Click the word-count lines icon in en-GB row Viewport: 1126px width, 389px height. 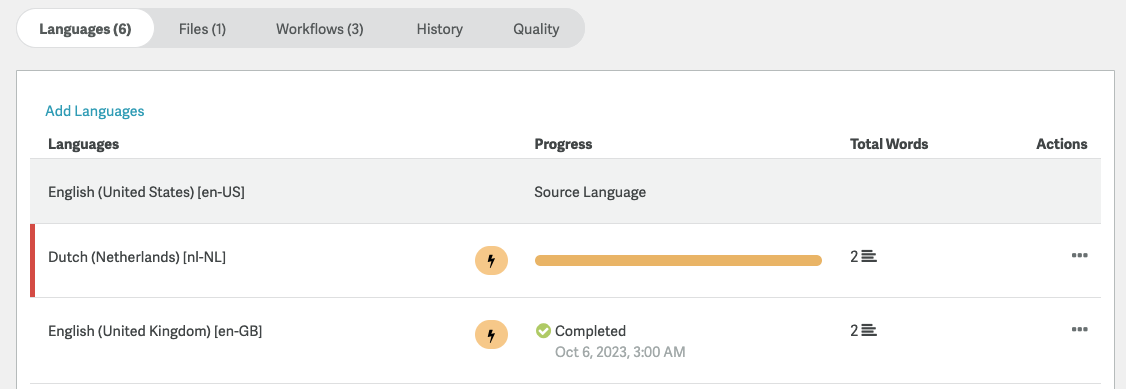[x=869, y=330]
